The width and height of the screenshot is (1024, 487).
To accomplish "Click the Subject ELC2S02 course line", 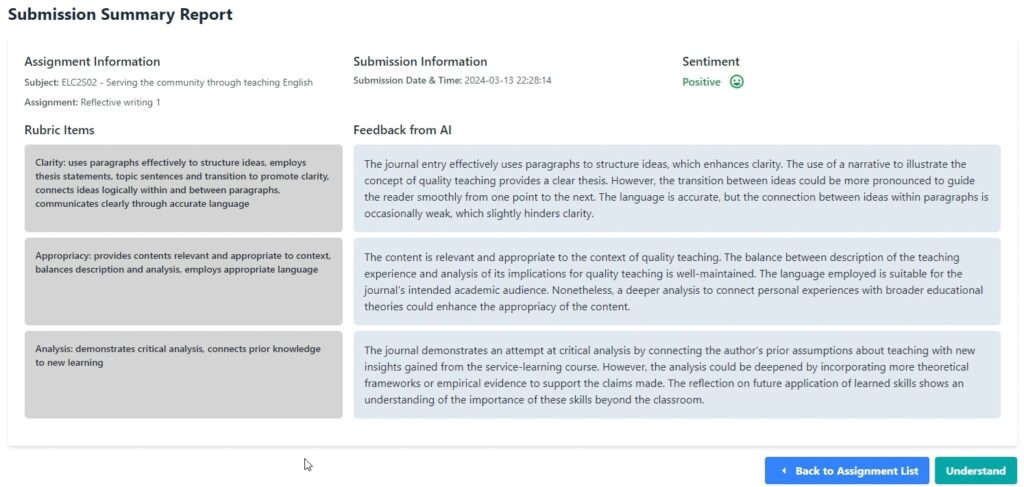I will tap(168, 82).
